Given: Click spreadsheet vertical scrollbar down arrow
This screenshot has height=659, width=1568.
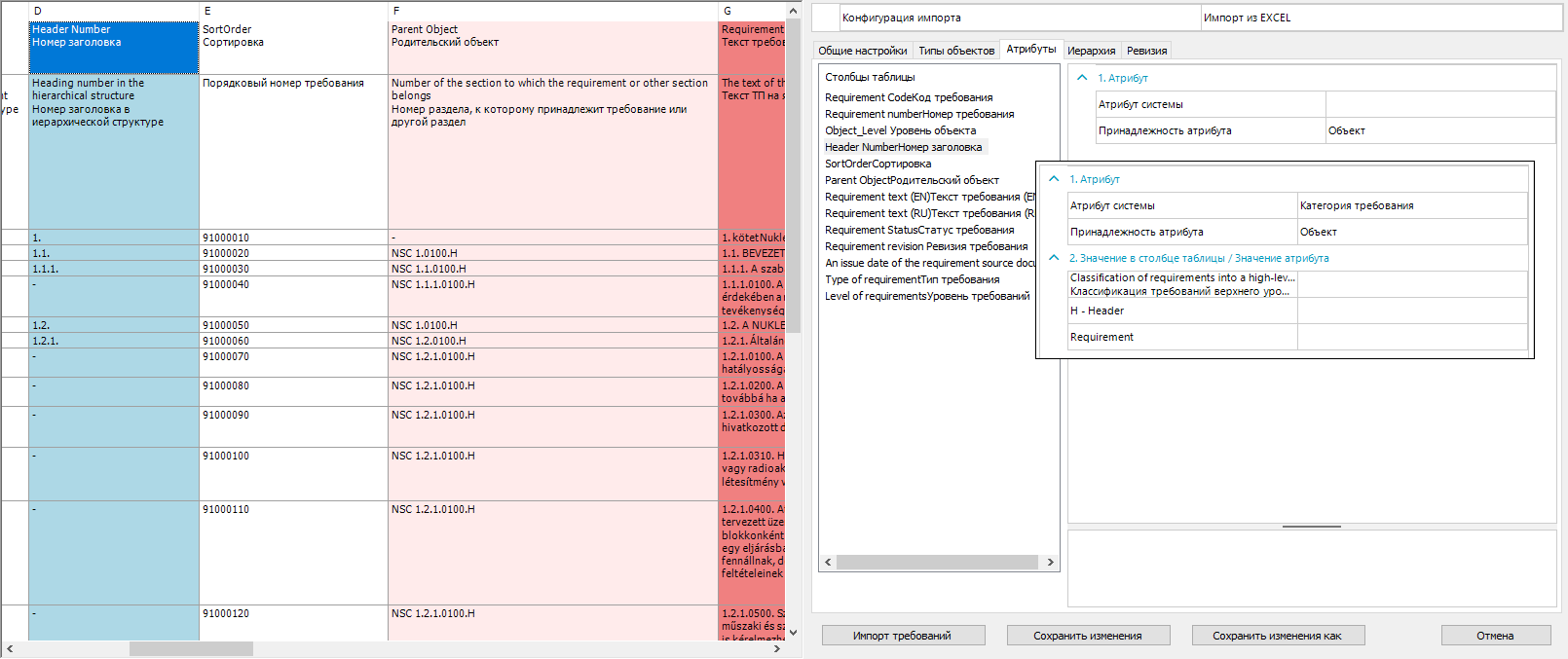Looking at the screenshot, I should coord(793,633).
